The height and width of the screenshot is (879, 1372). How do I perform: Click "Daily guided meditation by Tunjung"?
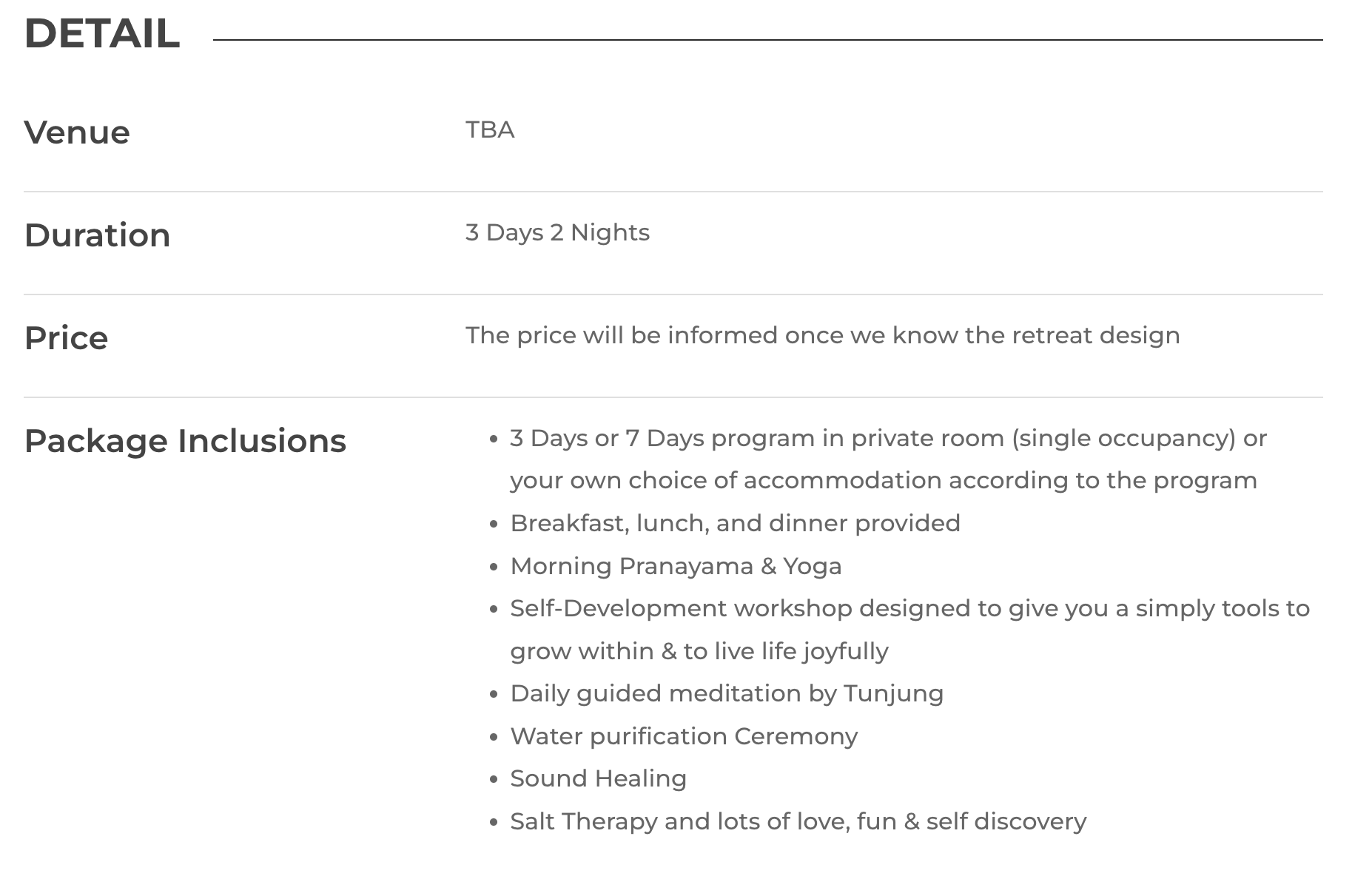click(727, 693)
